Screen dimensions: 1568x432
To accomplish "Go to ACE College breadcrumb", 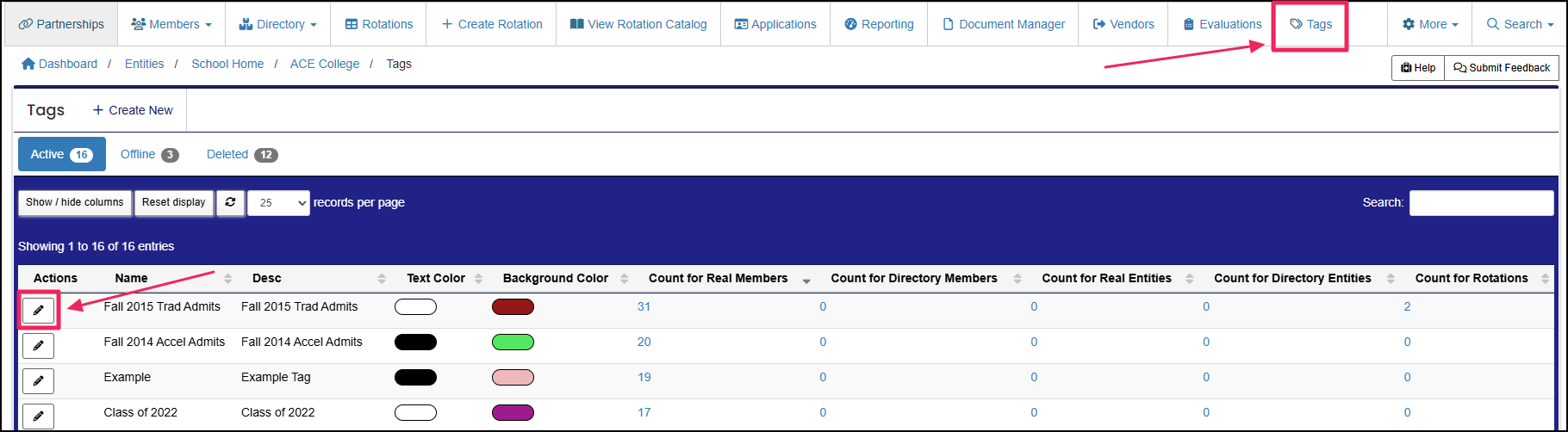I will pos(325,64).
